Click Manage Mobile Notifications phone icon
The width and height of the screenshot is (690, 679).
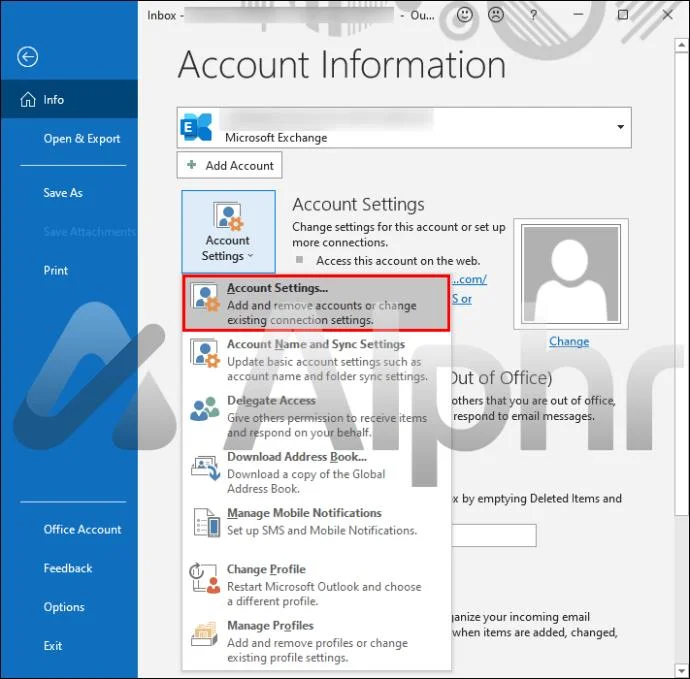pyautogui.click(x=207, y=522)
